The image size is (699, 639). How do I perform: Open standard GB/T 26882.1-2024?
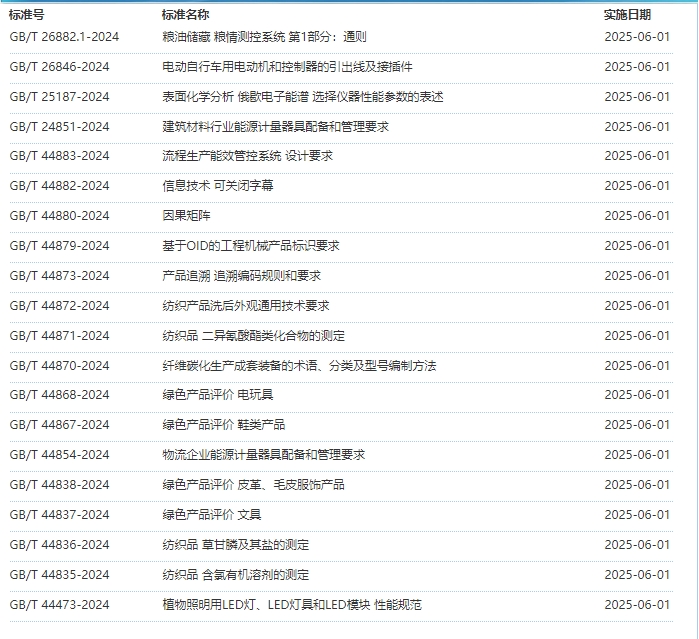click(64, 37)
